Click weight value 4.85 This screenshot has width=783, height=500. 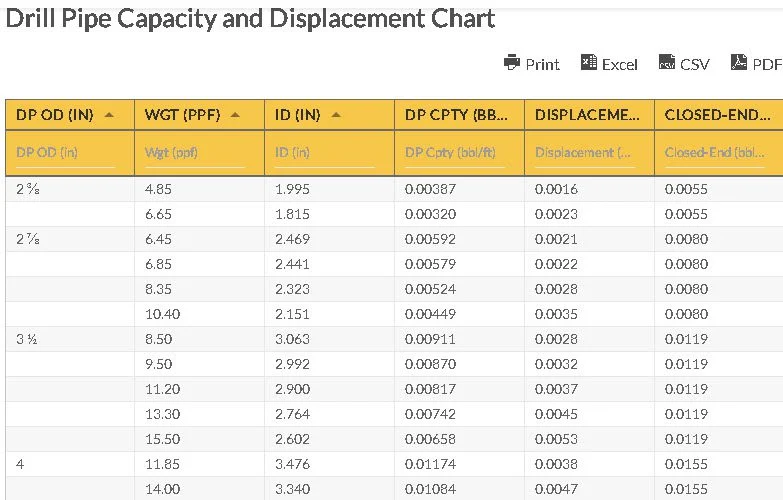click(x=158, y=189)
